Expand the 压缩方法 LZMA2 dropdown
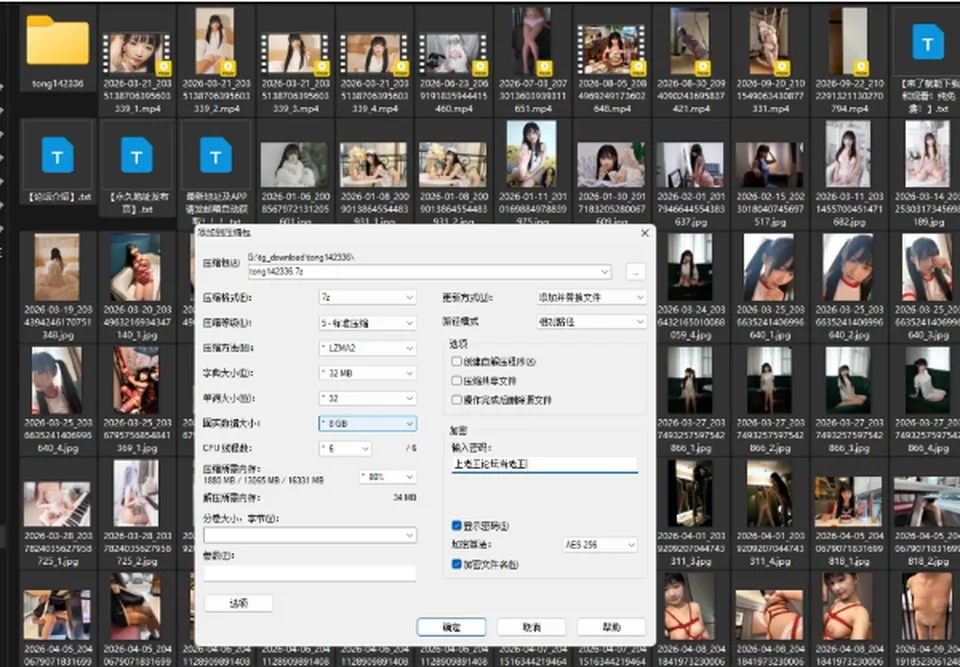Image resolution: width=960 pixels, height=667 pixels. pos(367,348)
